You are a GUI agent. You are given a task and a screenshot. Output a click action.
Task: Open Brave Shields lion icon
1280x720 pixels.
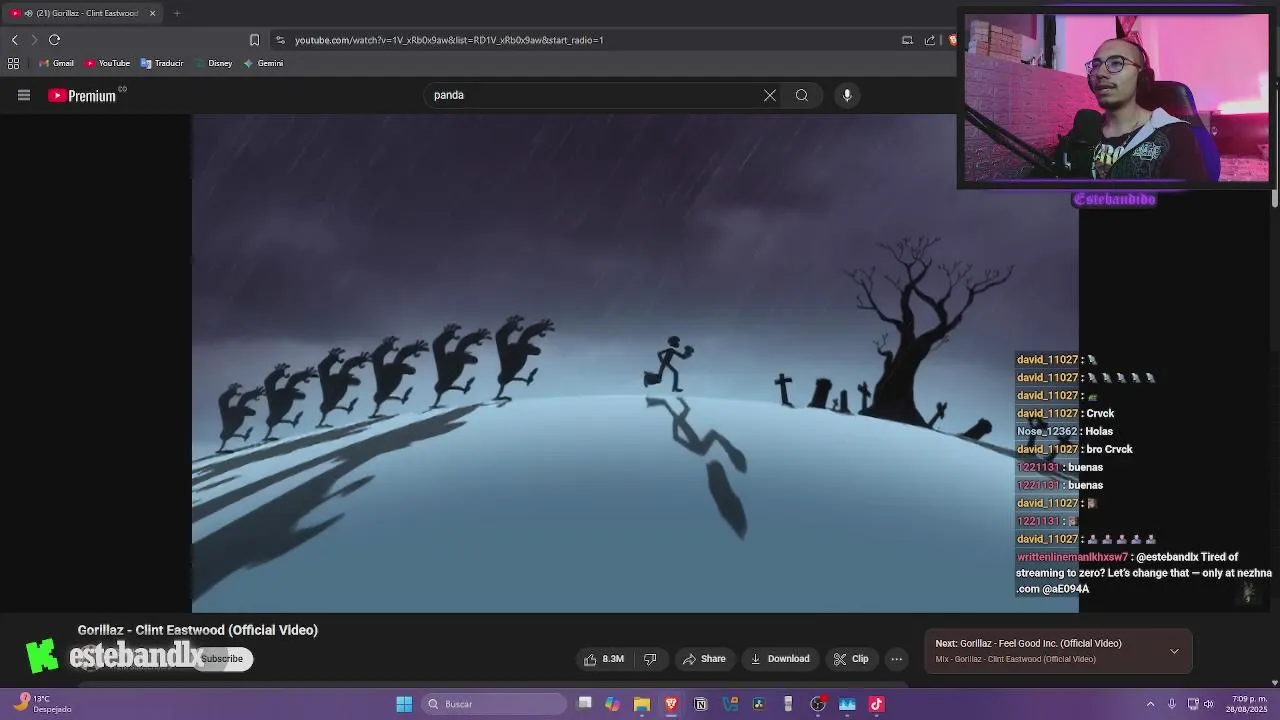(952, 40)
